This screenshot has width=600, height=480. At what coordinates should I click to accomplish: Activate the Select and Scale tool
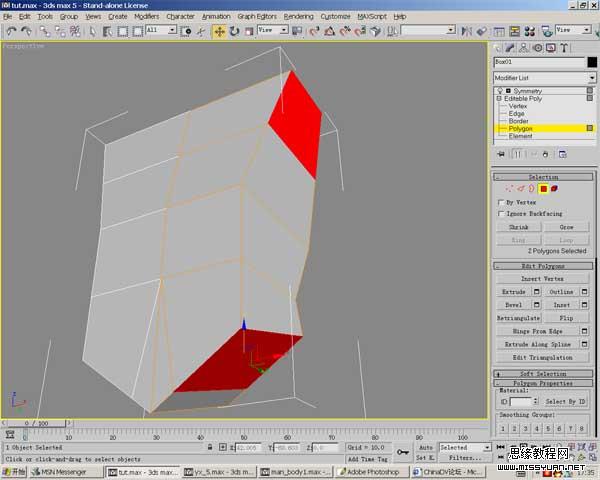(249, 31)
